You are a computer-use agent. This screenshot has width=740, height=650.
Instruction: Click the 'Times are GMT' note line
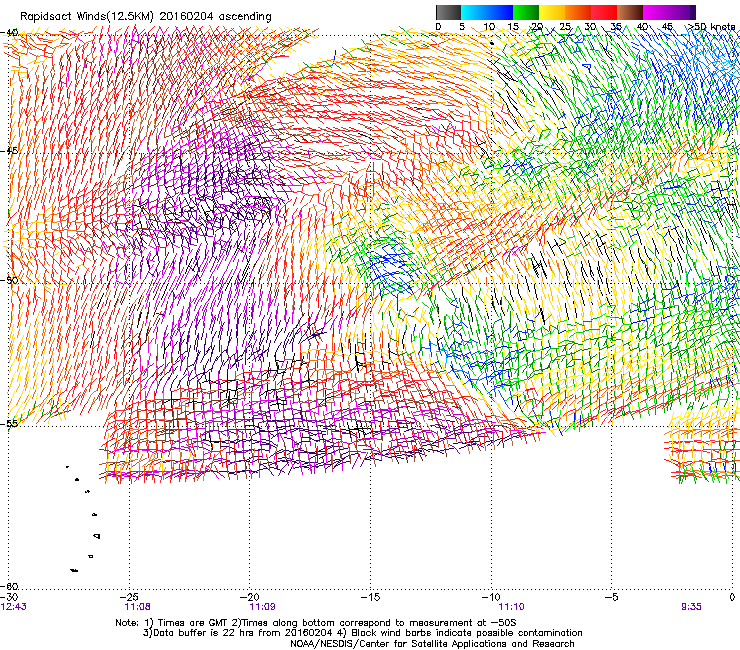(316, 623)
